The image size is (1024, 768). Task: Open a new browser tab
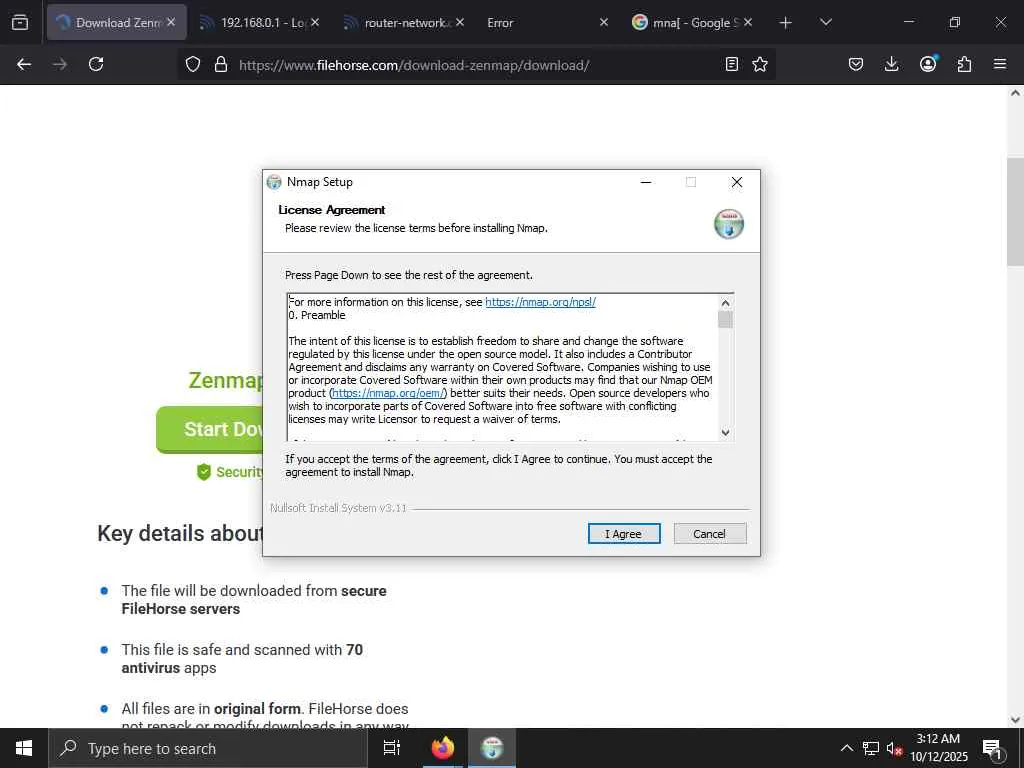[x=786, y=23]
